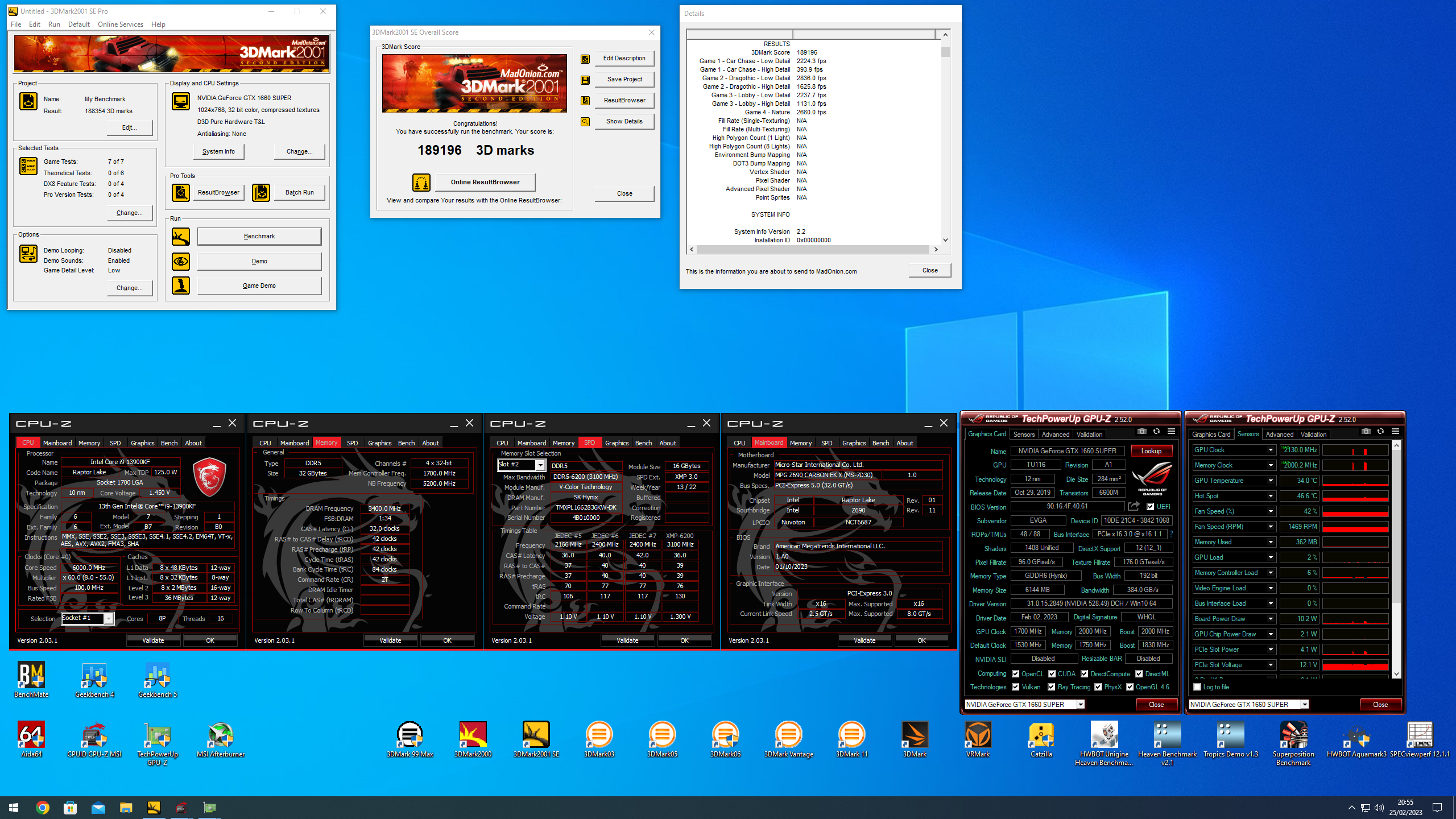Open VRMark desktop icon

(978, 739)
